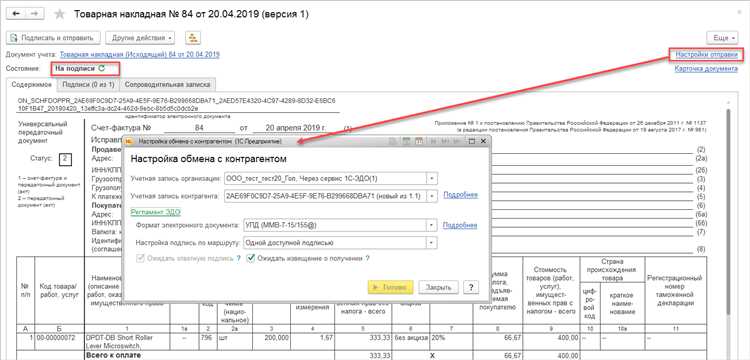Click "Подробнее" next to document format field
The width and height of the screenshot is (750, 360).
pyautogui.click(x=460, y=225)
